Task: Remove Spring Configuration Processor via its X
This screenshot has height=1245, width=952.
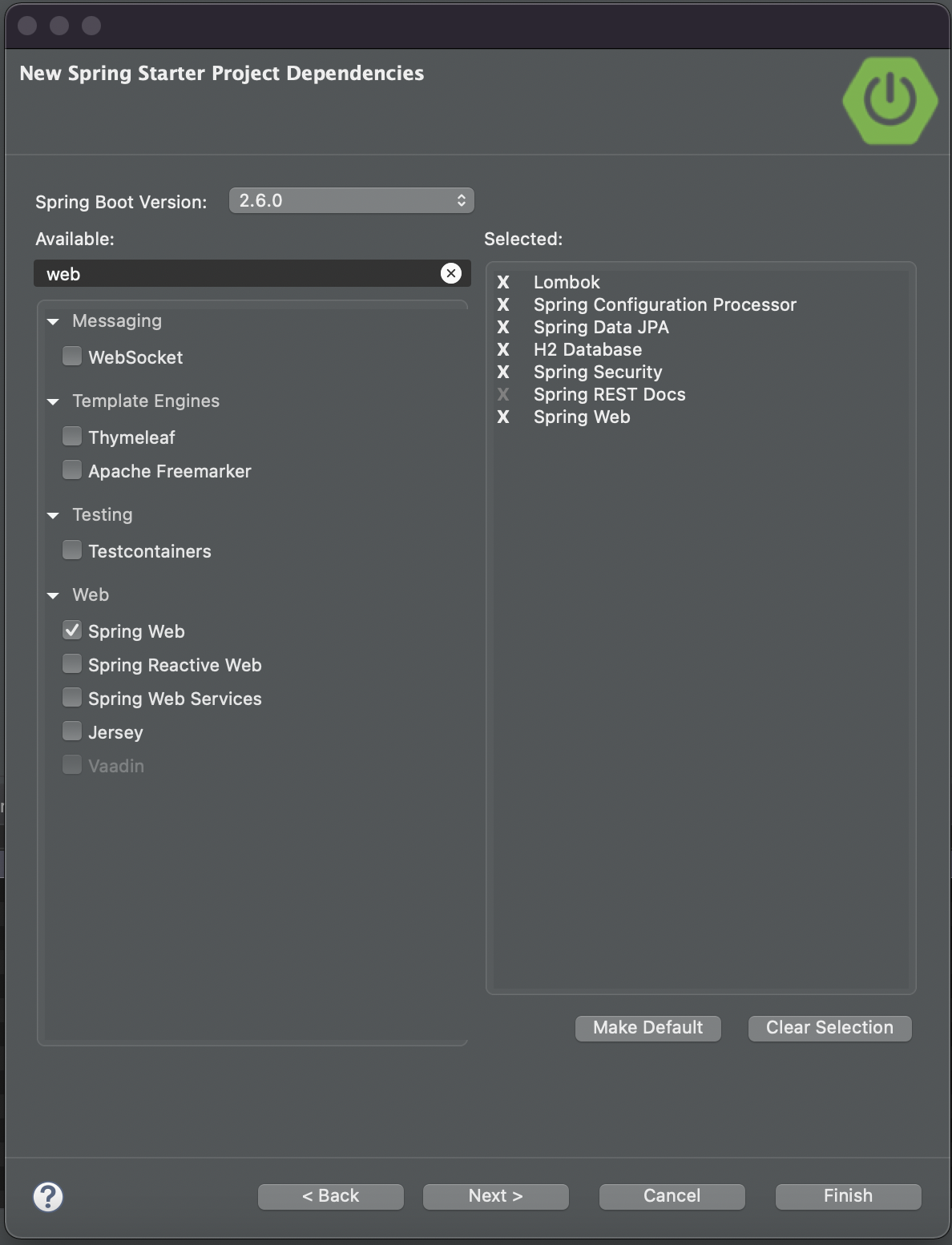Action: coord(503,304)
